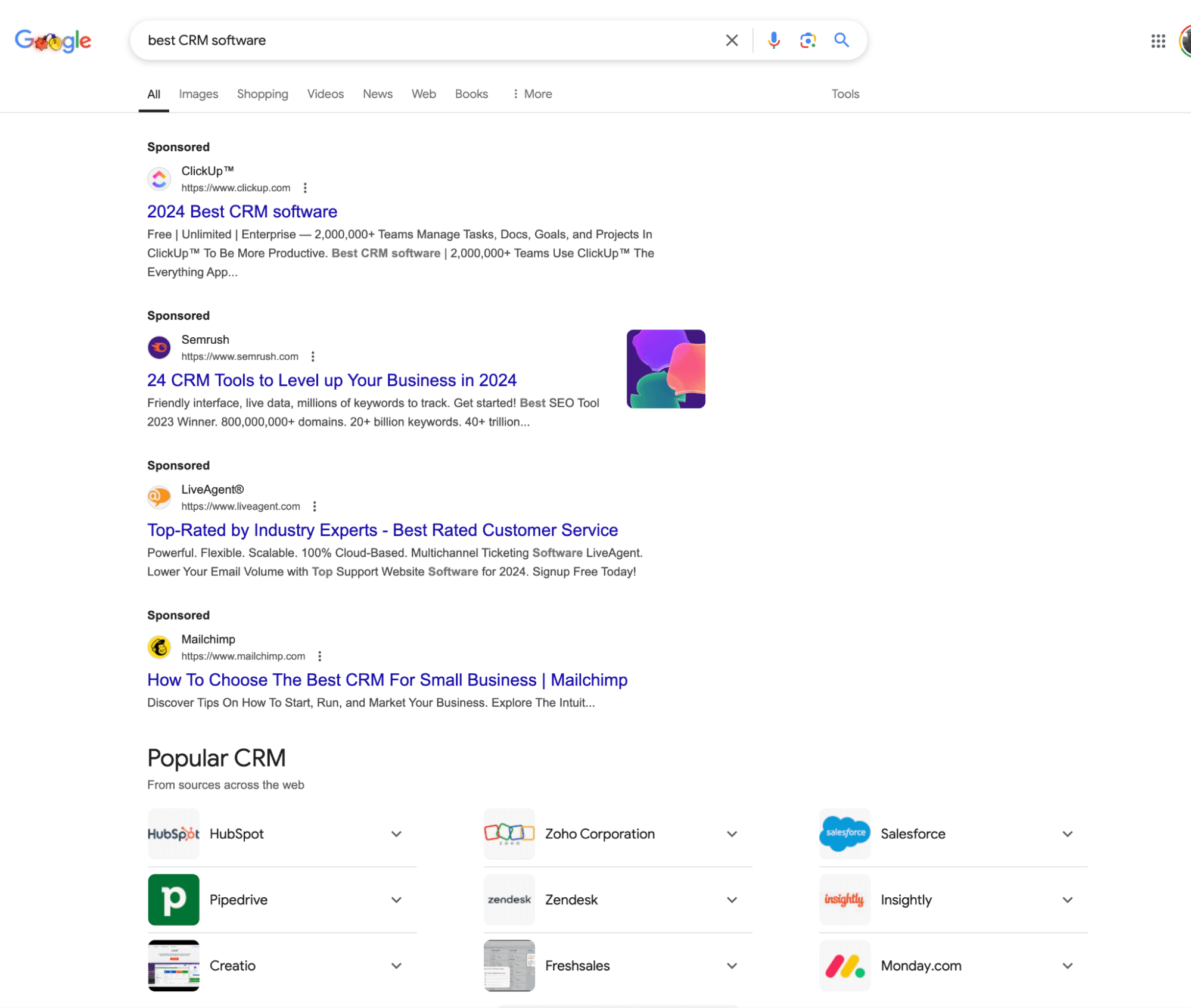Open the three-dot menu on the ClickUp ad

coord(304,188)
